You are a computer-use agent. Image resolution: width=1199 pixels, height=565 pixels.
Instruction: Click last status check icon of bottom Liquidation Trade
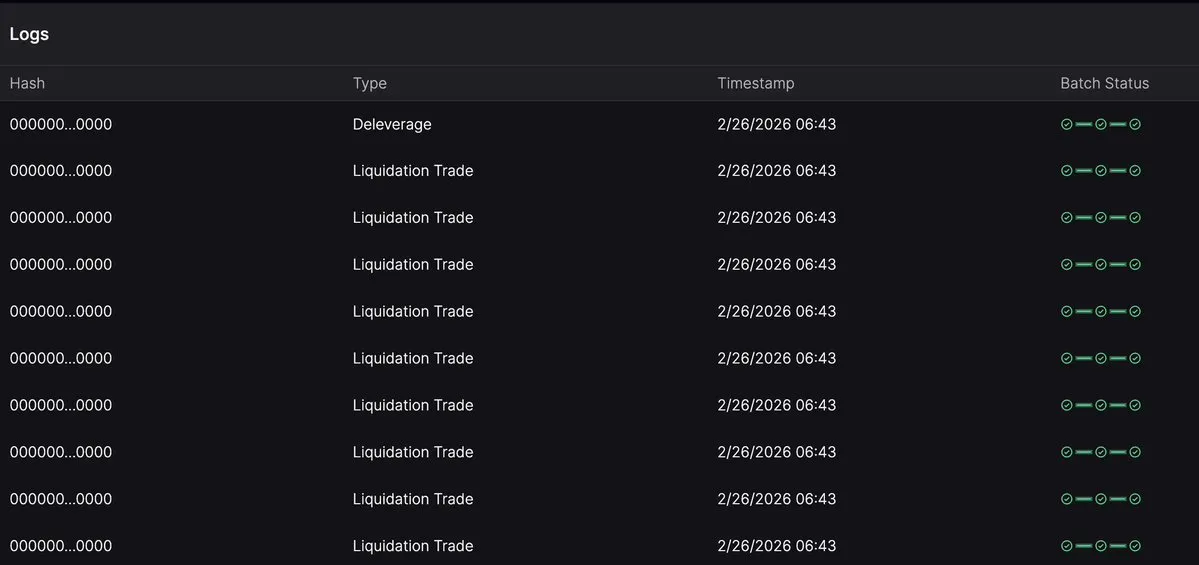pyautogui.click(x=1135, y=546)
